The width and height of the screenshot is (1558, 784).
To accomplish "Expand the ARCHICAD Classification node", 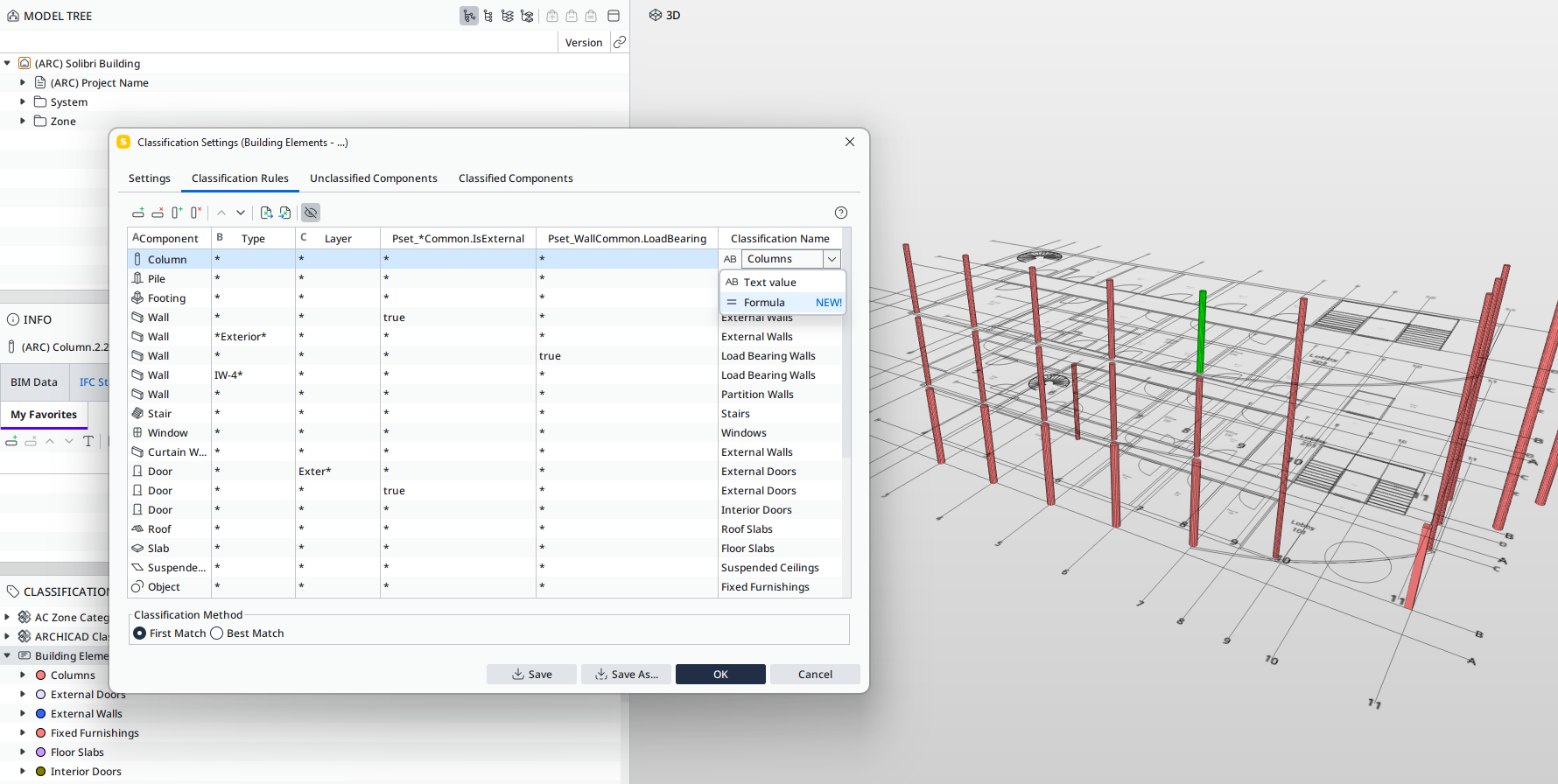I will [x=7, y=636].
